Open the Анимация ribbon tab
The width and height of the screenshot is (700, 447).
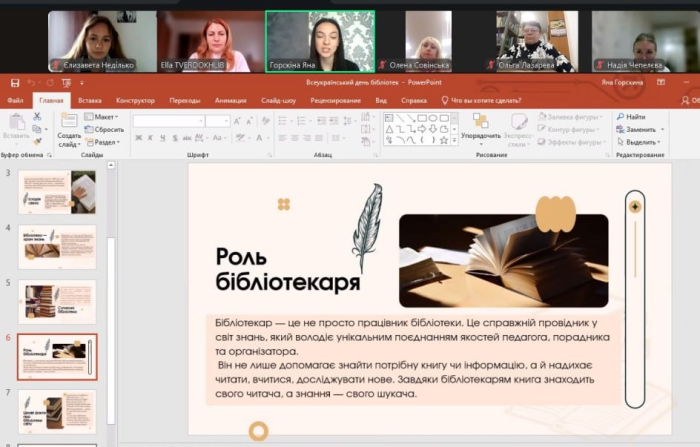(x=230, y=100)
